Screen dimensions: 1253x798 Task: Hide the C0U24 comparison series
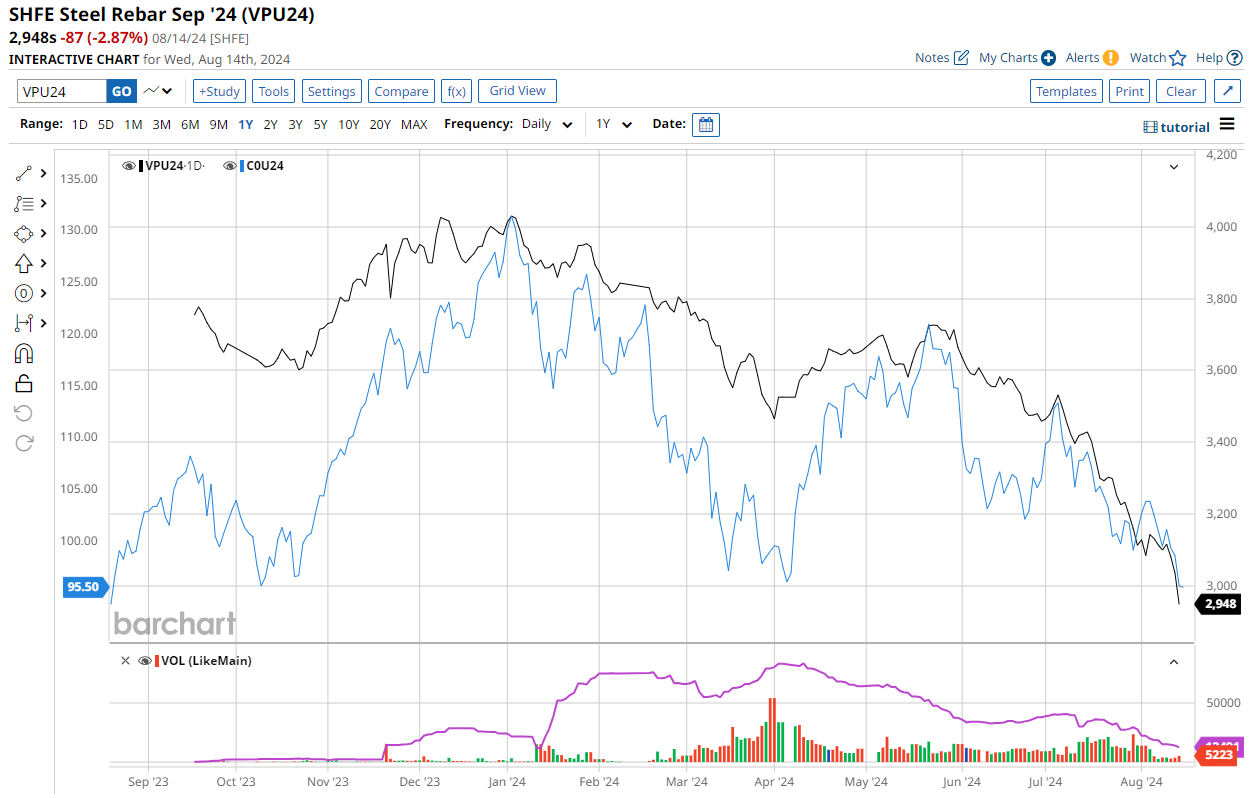pos(230,166)
